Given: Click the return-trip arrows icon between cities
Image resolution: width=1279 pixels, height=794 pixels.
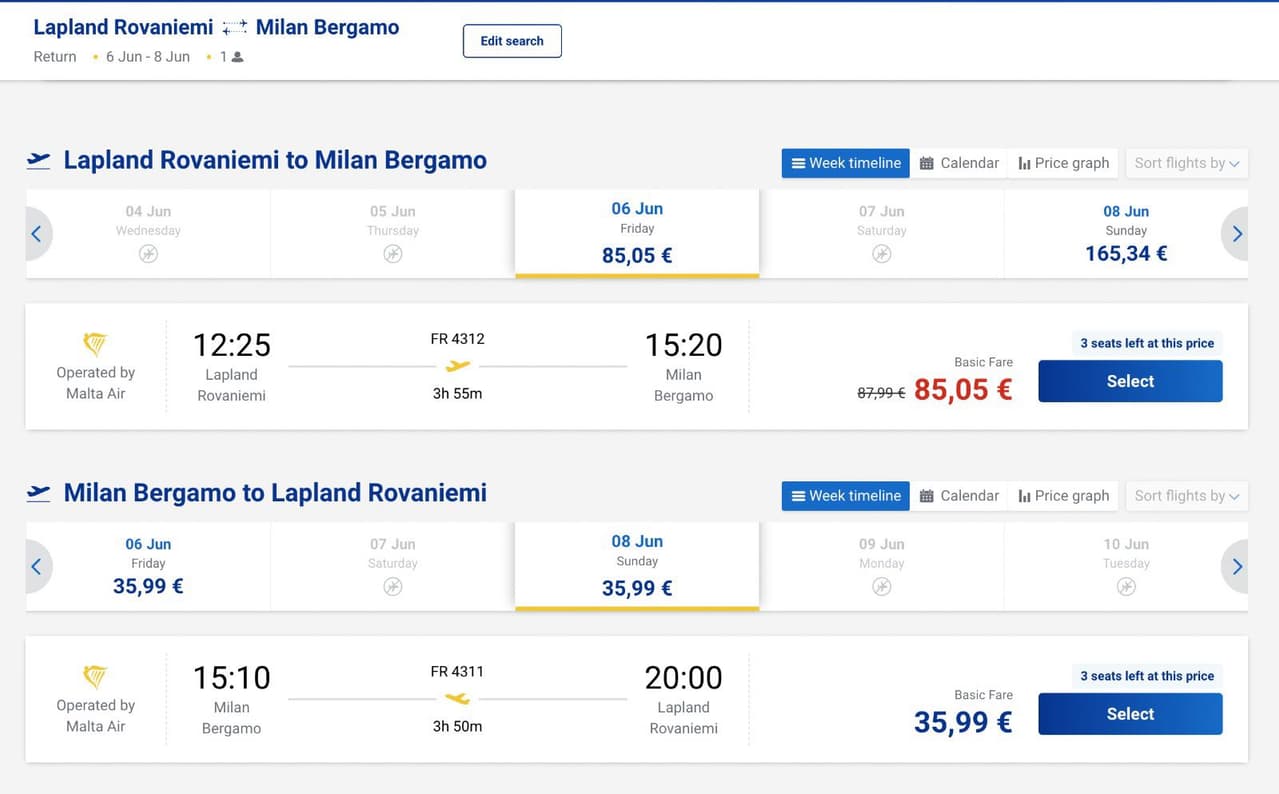Looking at the screenshot, I should pos(234,28).
